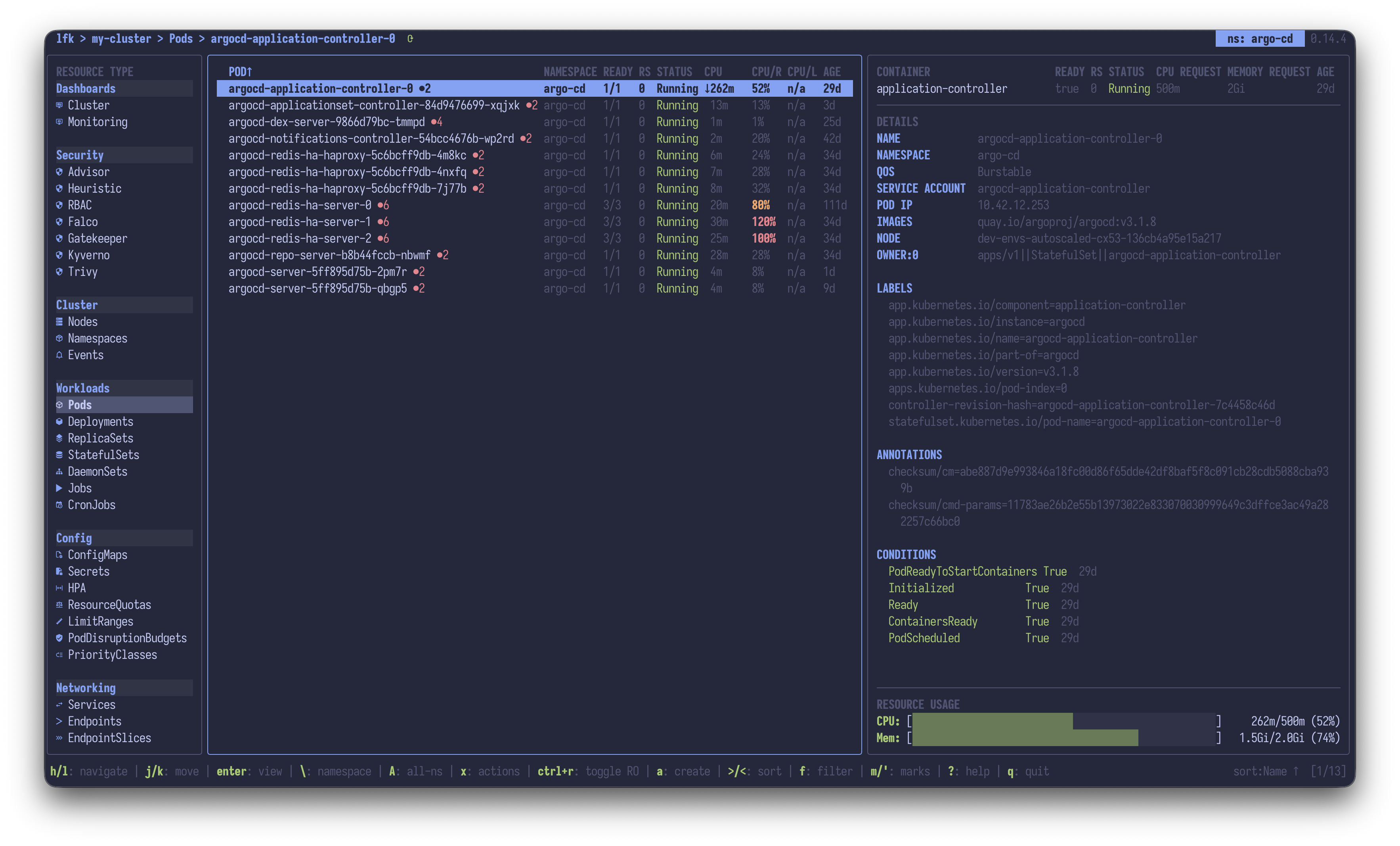Click Pods in the breadcrumb path
Screen dimensions: 1400x846
tap(181, 38)
